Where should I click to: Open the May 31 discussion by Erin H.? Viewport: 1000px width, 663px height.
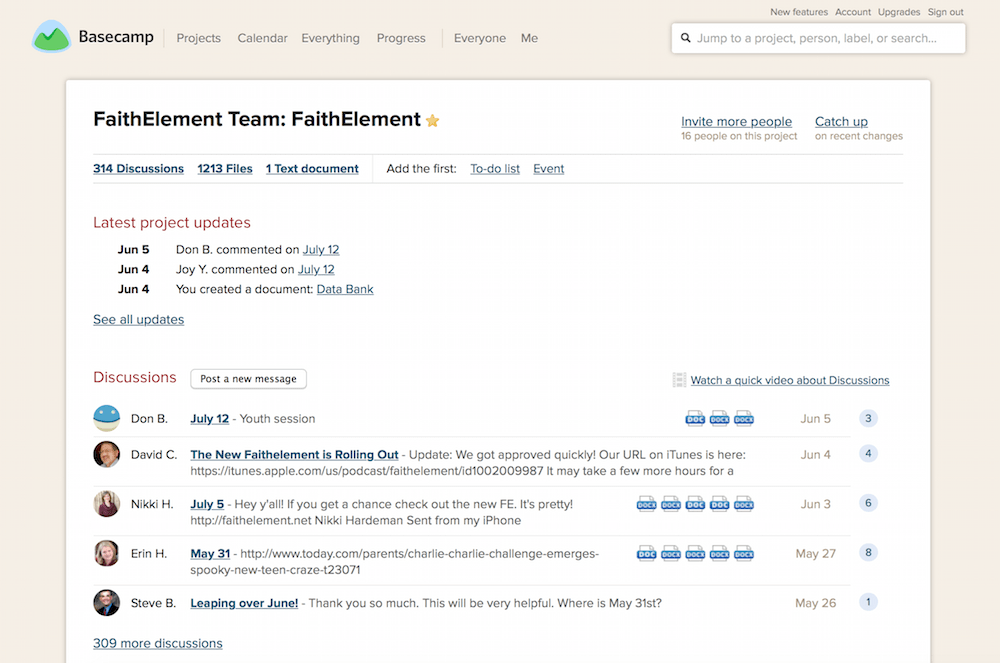coord(210,553)
